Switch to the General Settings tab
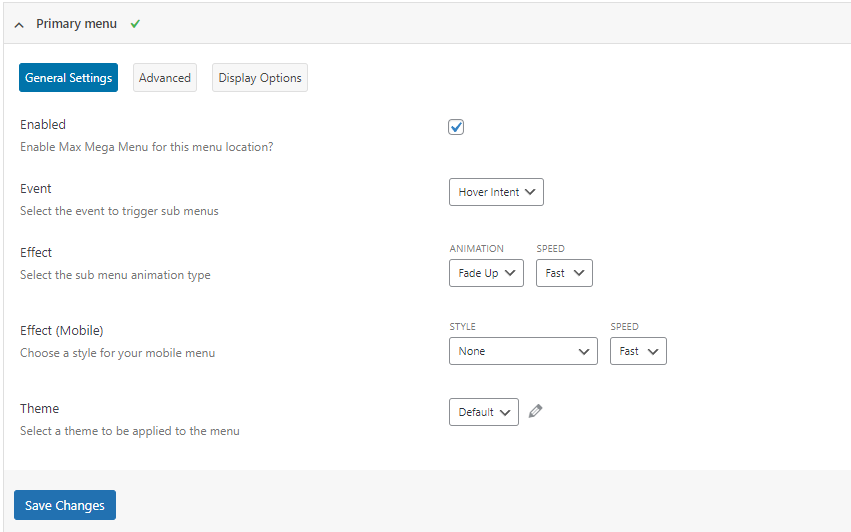The height and width of the screenshot is (532, 851). pos(68,78)
